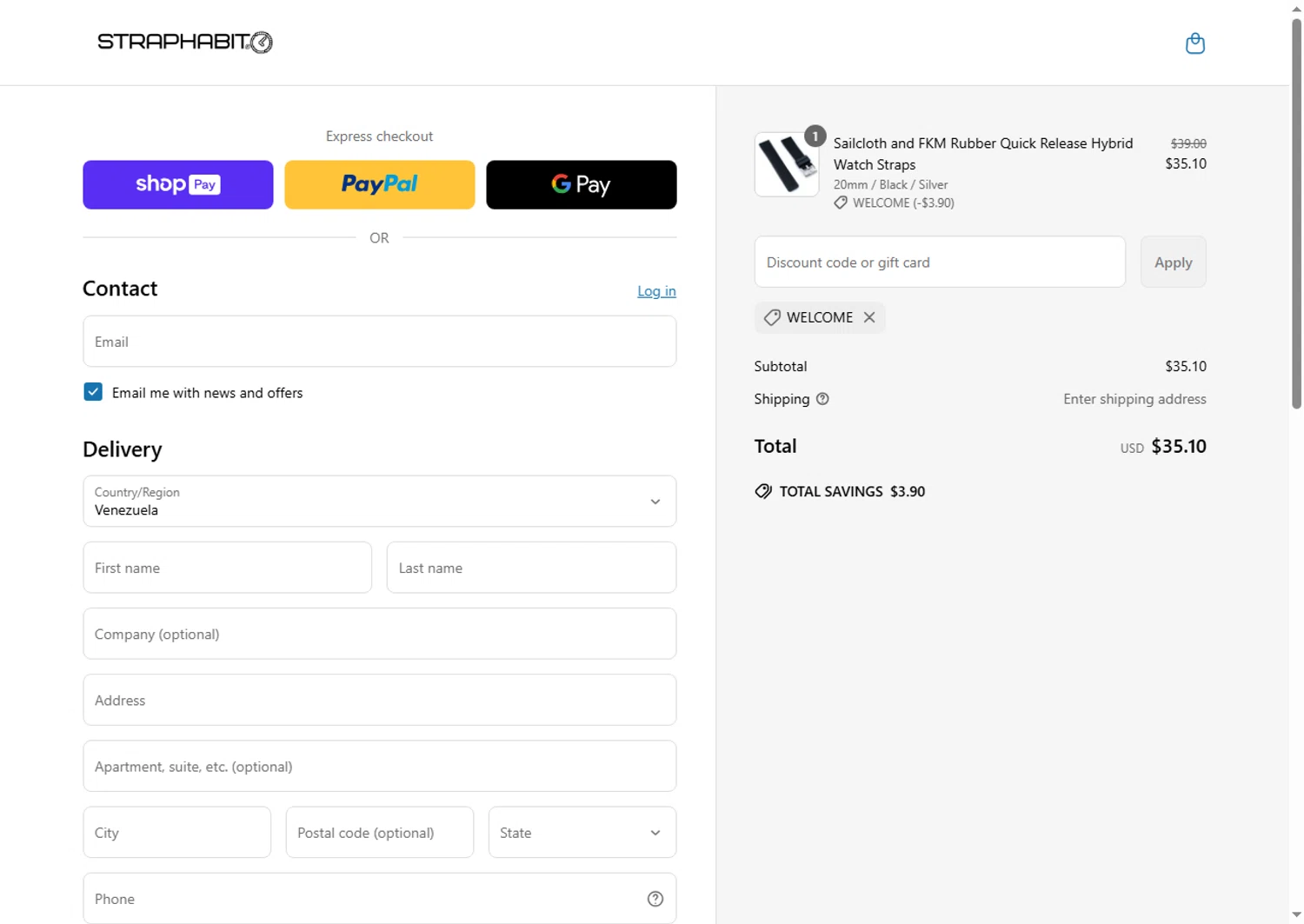Click the watch strap product thumbnail
This screenshot has width=1304, height=924.
pyautogui.click(x=786, y=164)
